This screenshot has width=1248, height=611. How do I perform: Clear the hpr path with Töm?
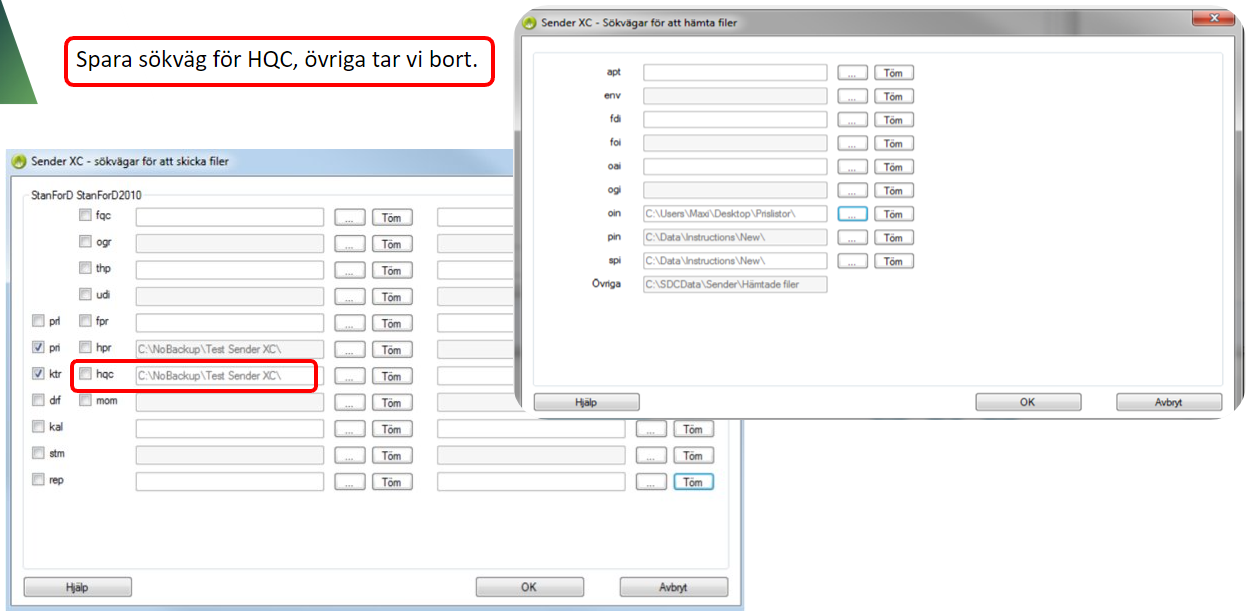click(x=392, y=350)
